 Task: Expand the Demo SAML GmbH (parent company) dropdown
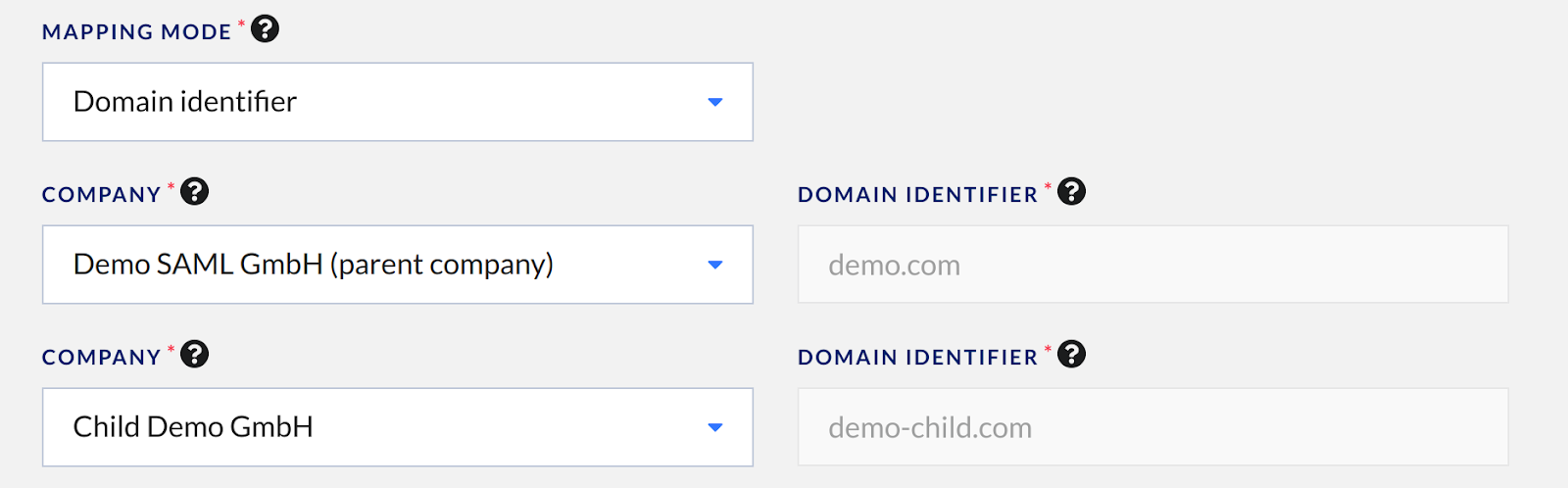pyautogui.click(x=398, y=265)
